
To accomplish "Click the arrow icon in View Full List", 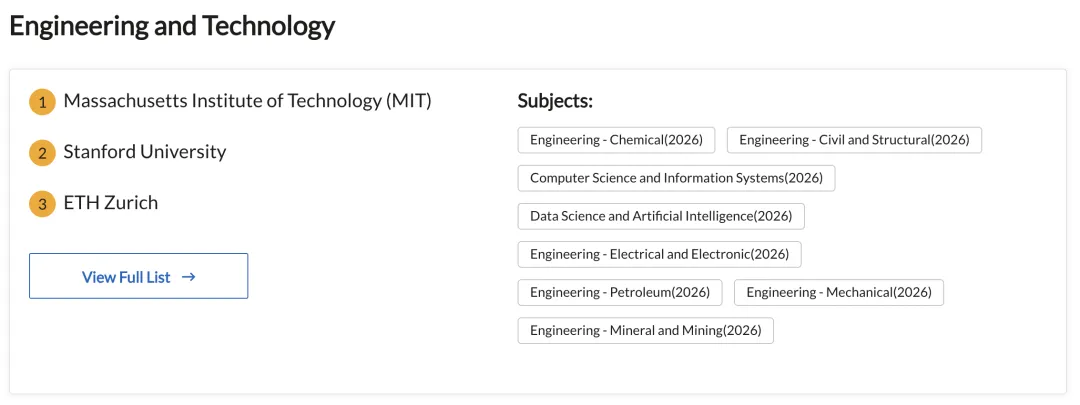I will (189, 277).
